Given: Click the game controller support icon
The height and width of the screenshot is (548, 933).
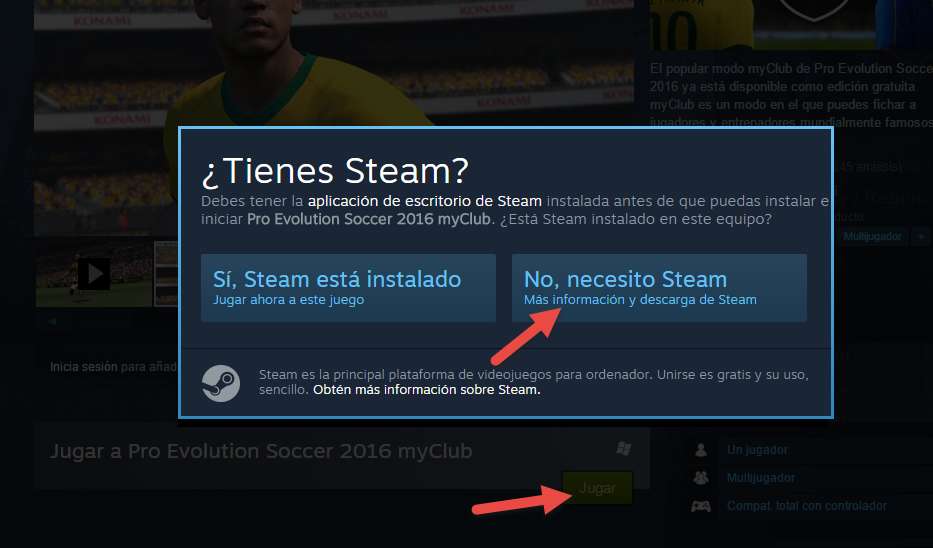Looking at the screenshot, I should (700, 506).
